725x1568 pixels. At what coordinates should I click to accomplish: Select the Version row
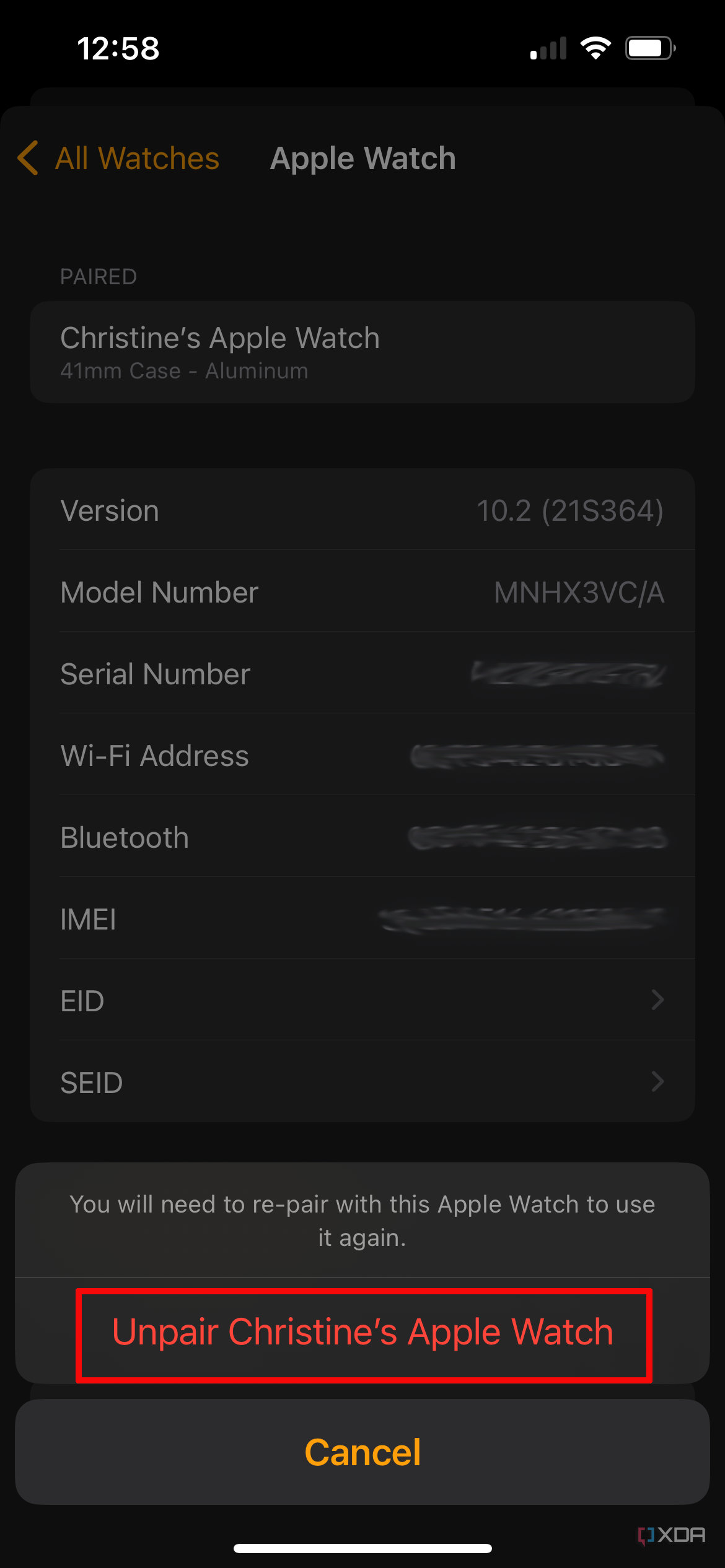362,510
